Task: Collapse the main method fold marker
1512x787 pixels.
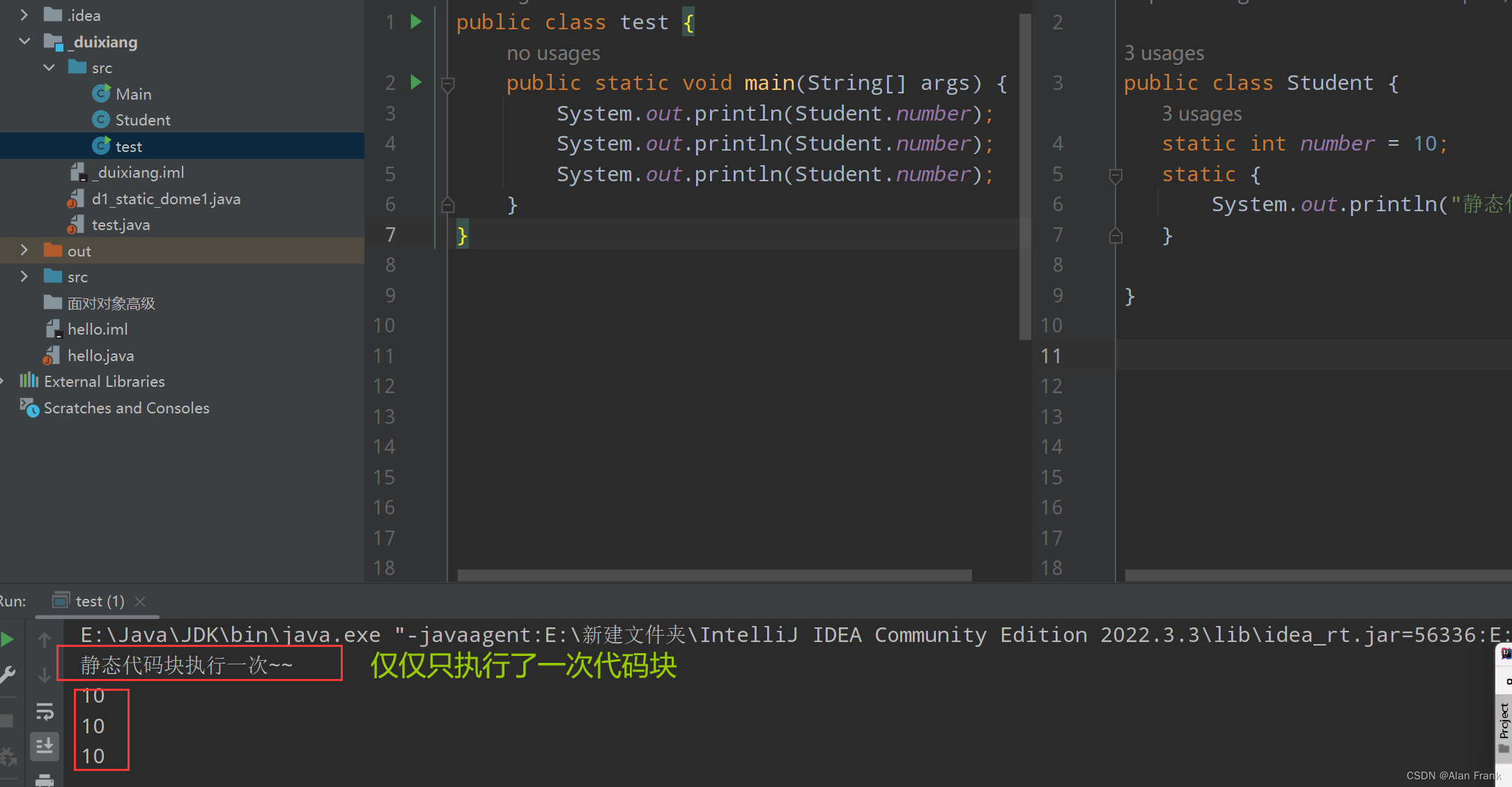Action: pyautogui.click(x=448, y=84)
